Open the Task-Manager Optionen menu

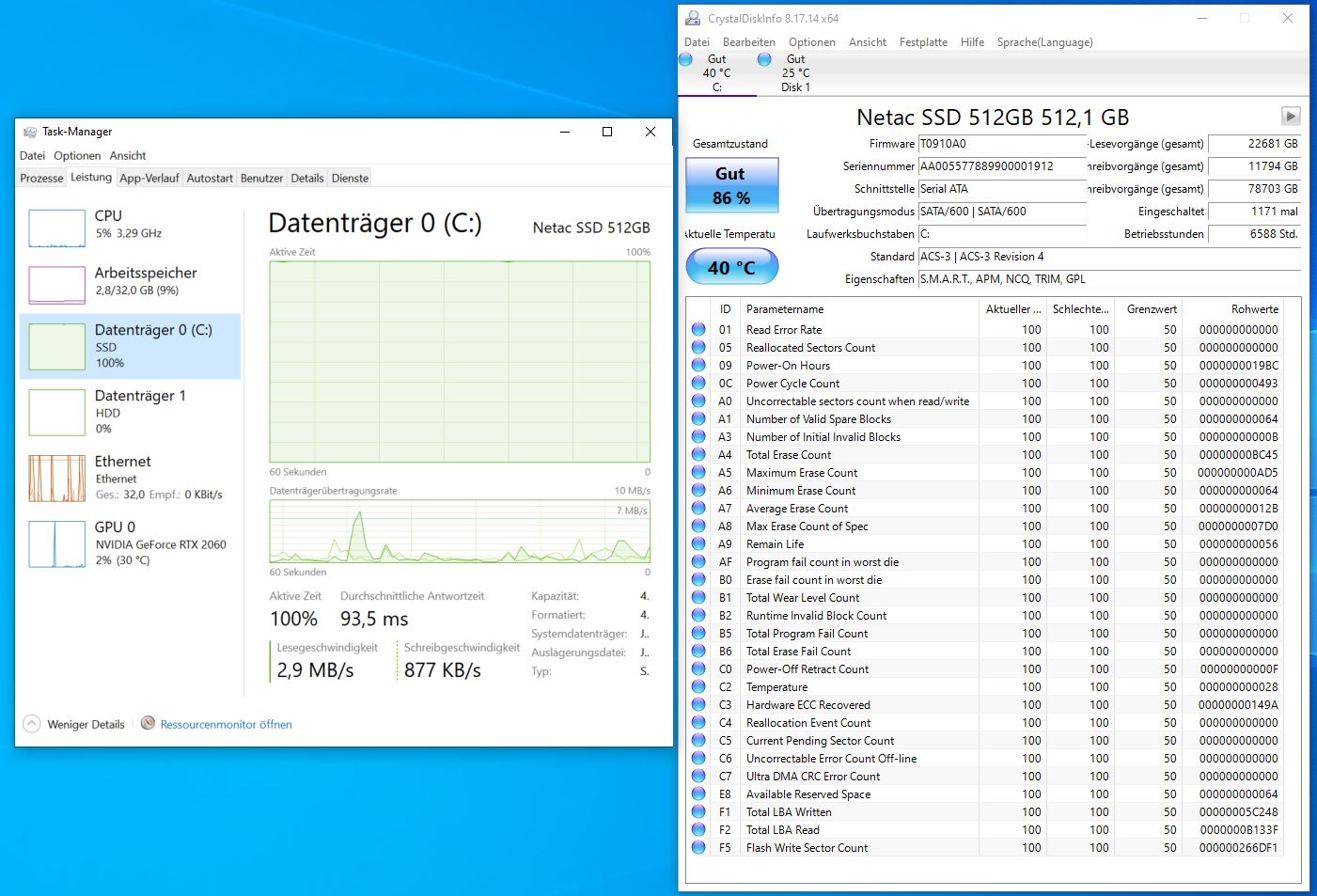[x=77, y=155]
